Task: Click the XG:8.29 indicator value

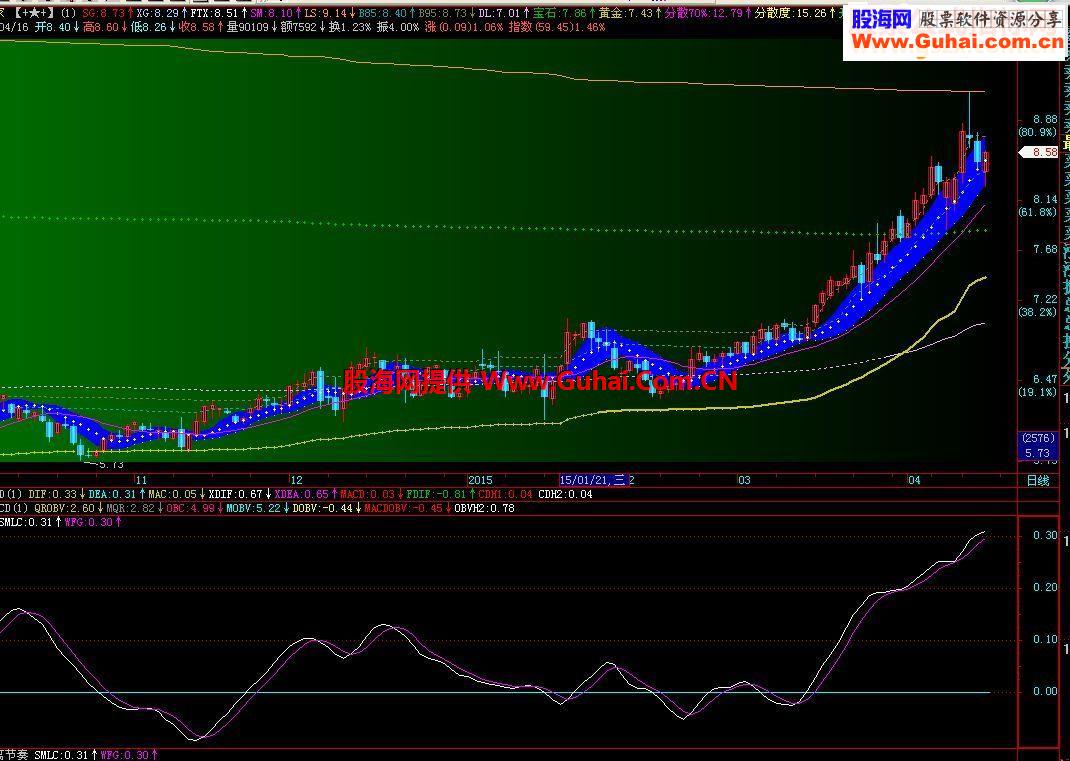Action: tap(158, 12)
